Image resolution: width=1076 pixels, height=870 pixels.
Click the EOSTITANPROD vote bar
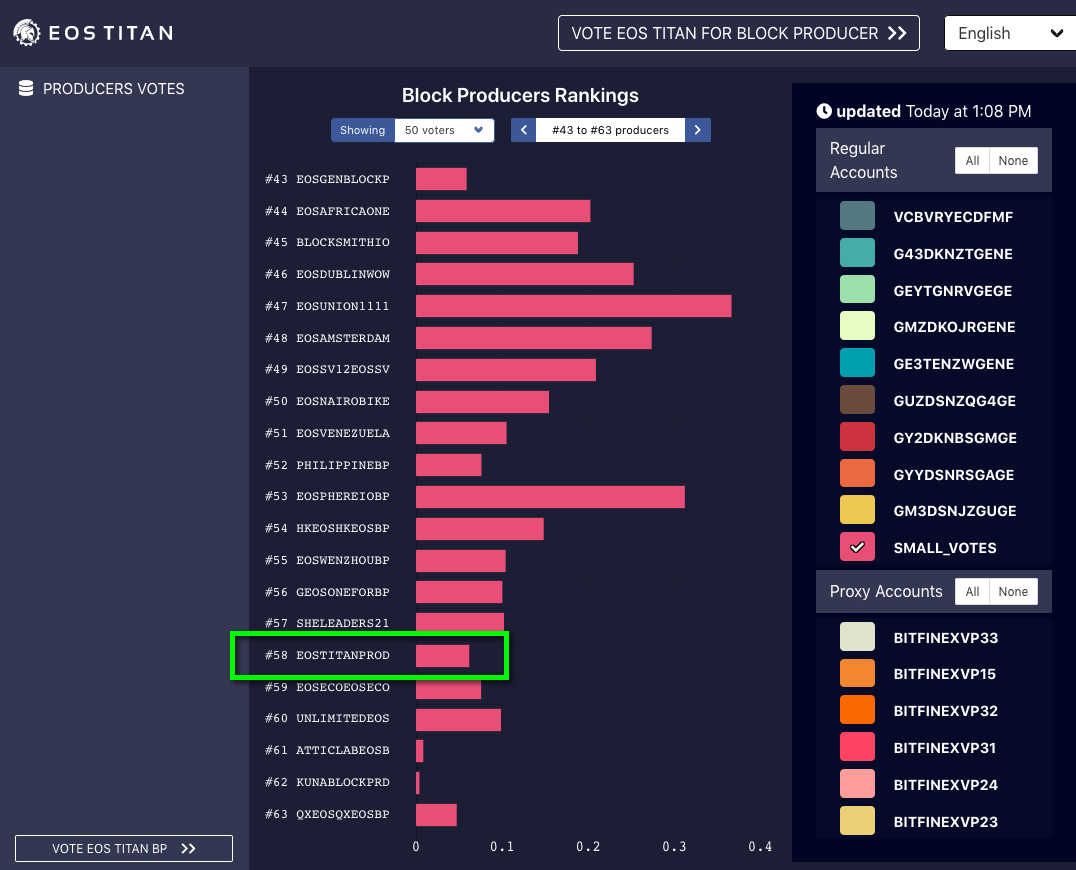pyautogui.click(x=443, y=656)
